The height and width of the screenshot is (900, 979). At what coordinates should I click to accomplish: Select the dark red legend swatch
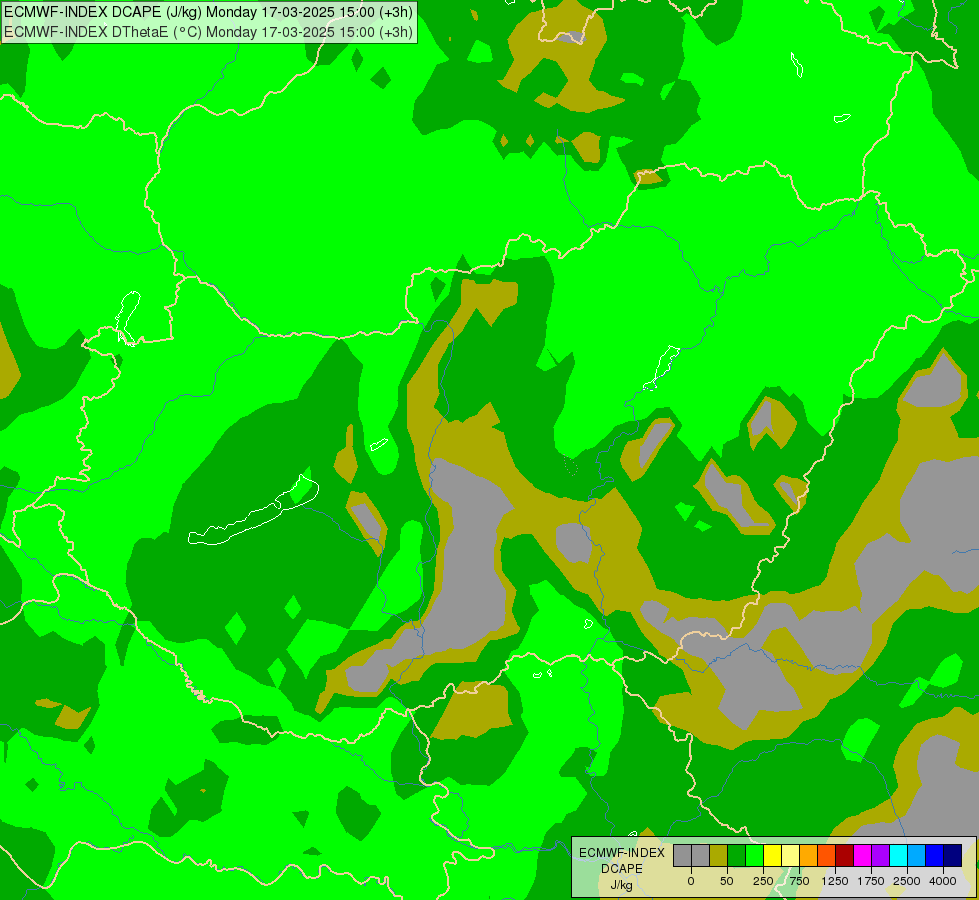845,855
